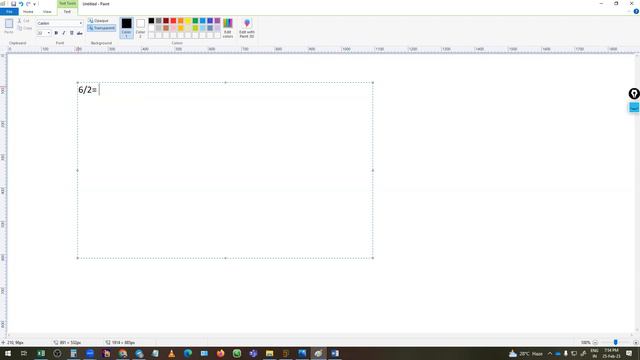Open the Edit colors dialog

tap(228, 28)
